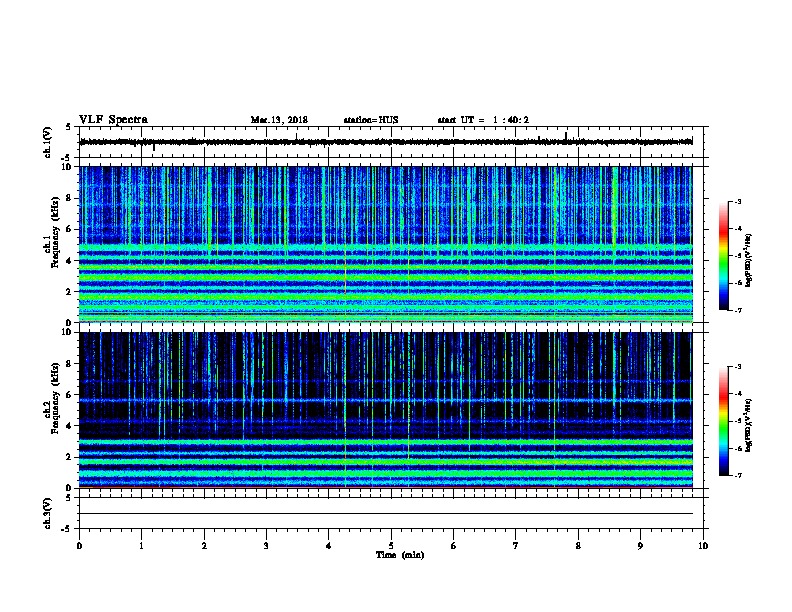Click the "station=HUS" header label
The width and height of the screenshot is (792, 612).
point(371,120)
